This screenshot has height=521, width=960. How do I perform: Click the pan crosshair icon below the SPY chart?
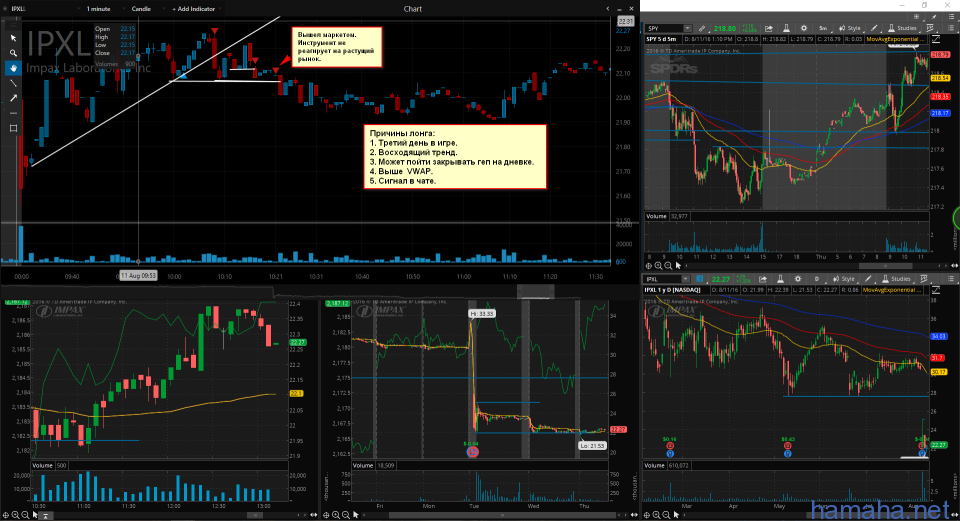coord(648,266)
